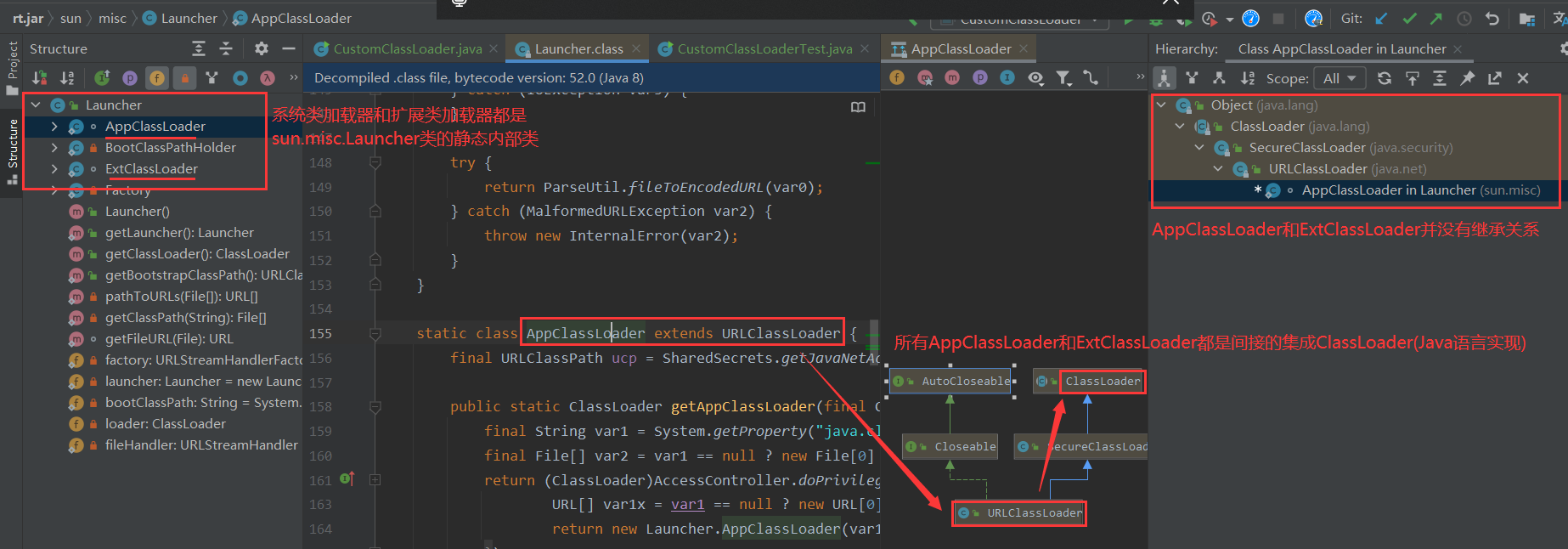Toggle show lambdas in Structure toolbar
The height and width of the screenshot is (549, 1568).
(x=268, y=78)
